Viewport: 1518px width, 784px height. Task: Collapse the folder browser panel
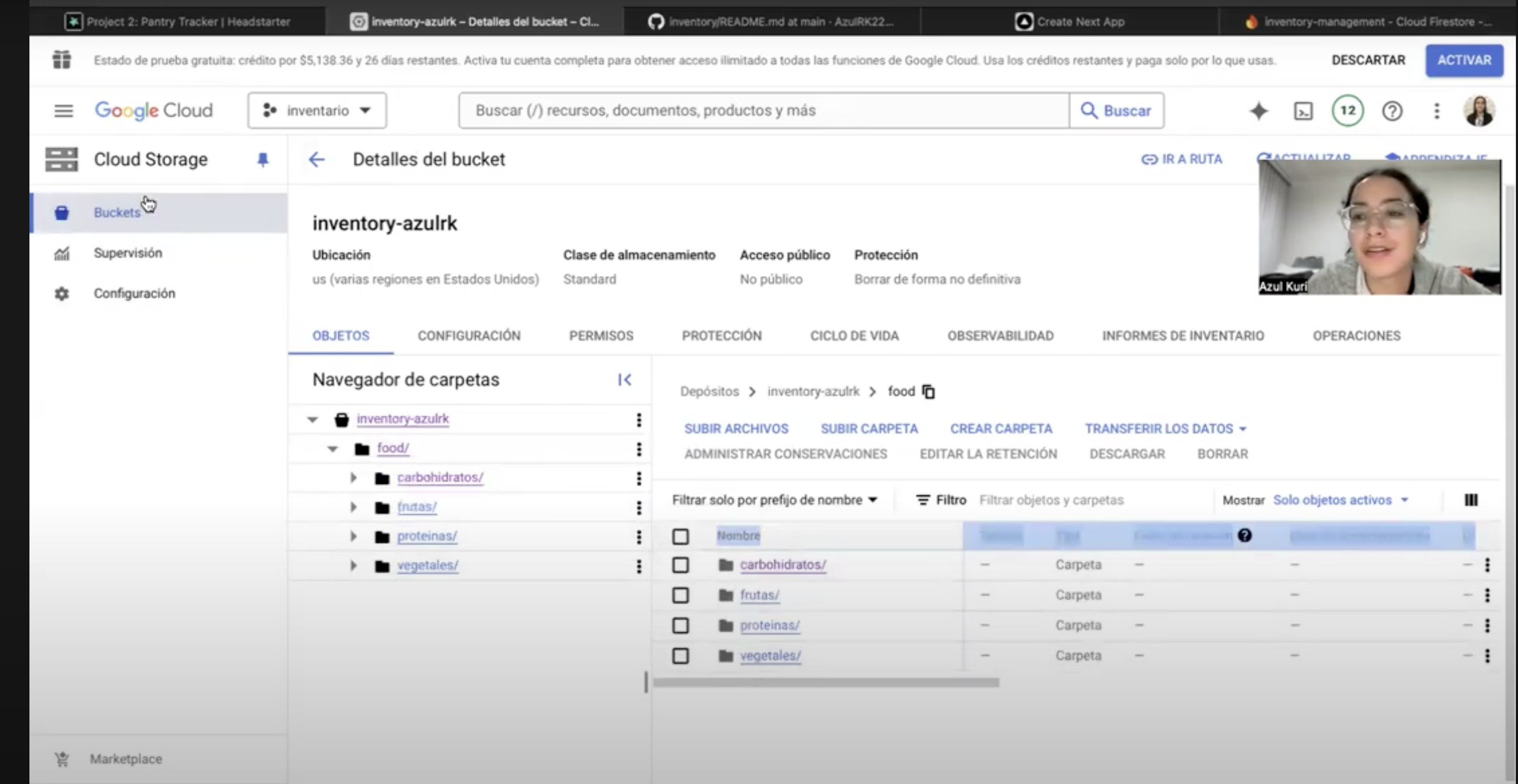624,380
